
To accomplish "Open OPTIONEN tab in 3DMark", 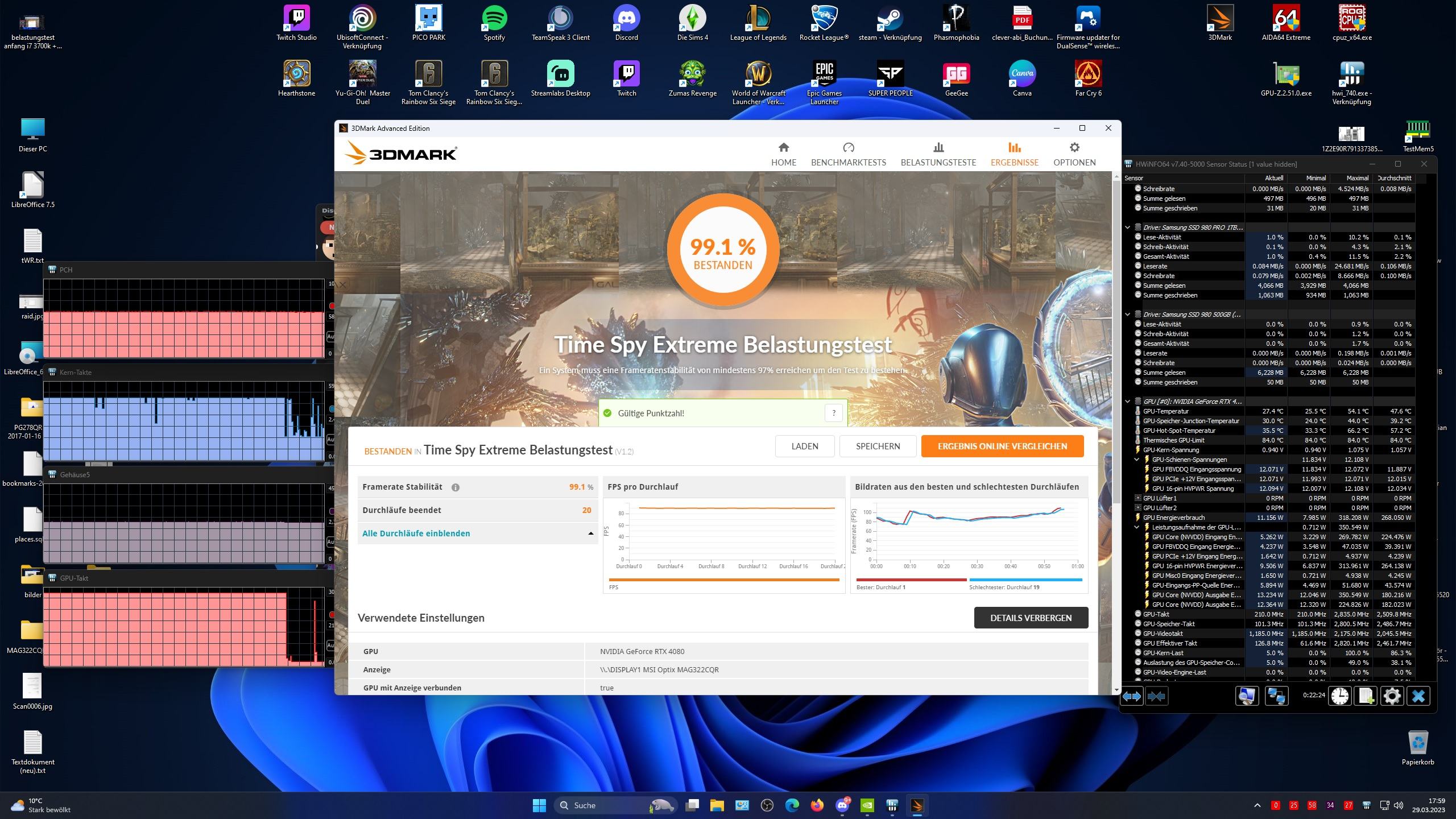I will coord(1074,154).
